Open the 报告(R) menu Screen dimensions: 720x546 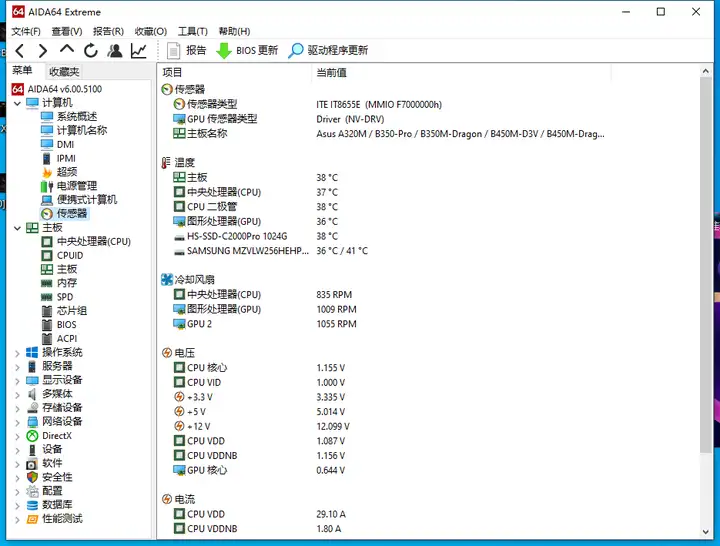point(108,31)
